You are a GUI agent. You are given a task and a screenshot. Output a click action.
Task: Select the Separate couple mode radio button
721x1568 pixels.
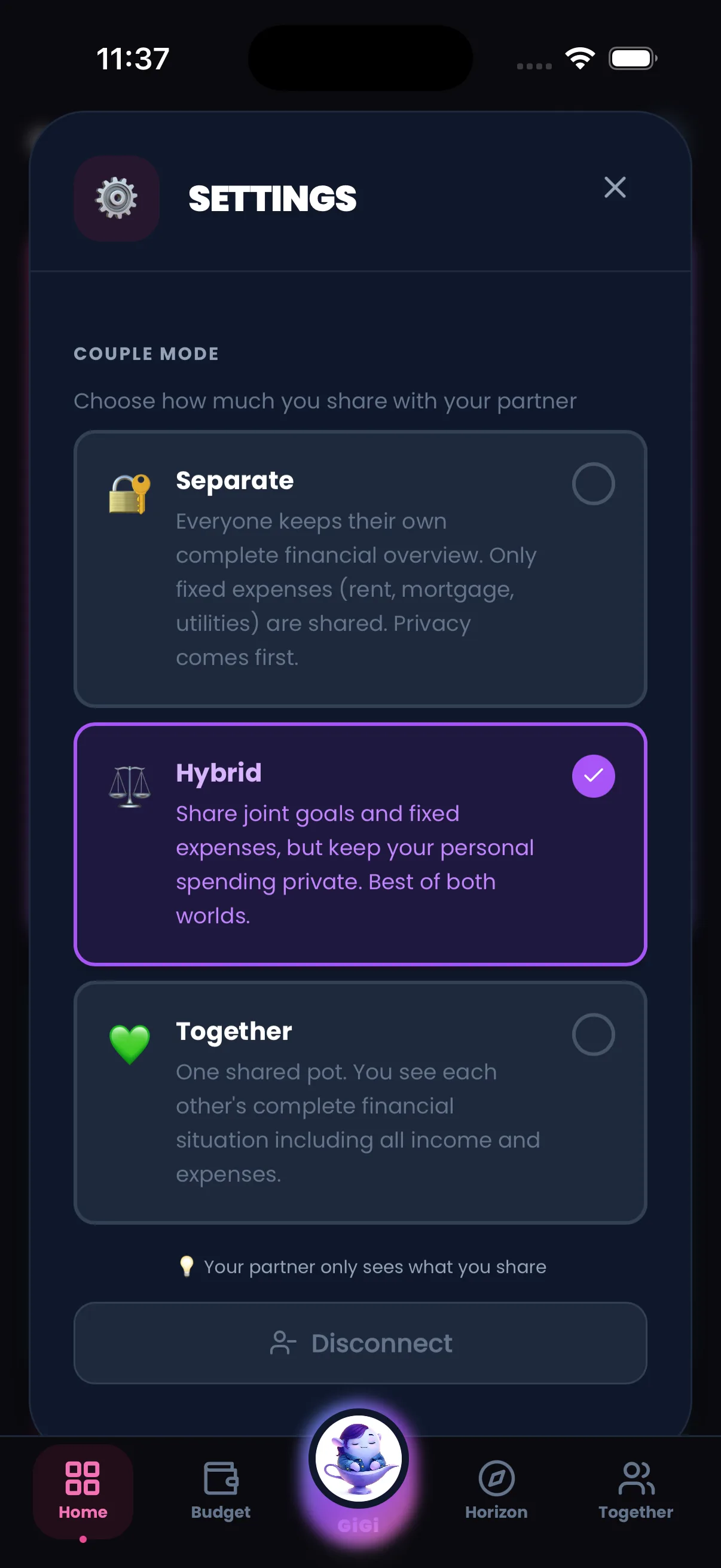594,483
